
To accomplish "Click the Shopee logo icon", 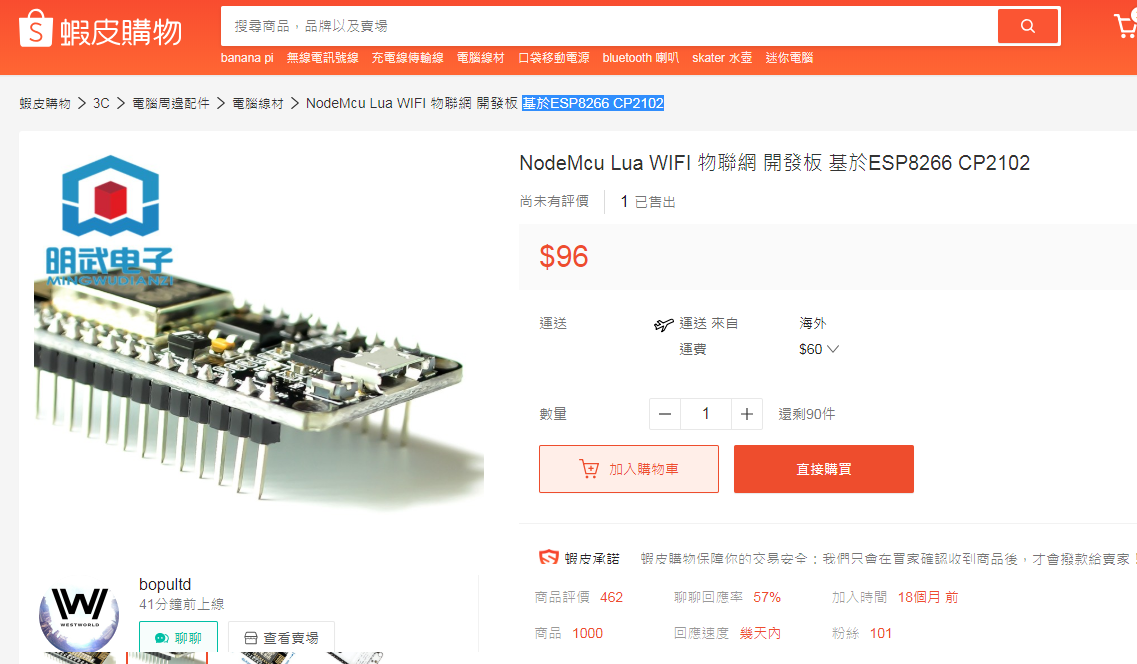I will point(36,29).
